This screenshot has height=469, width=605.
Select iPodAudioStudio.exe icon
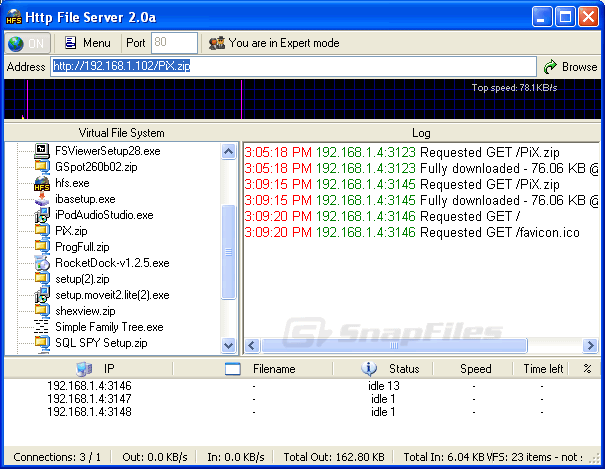coord(42,215)
